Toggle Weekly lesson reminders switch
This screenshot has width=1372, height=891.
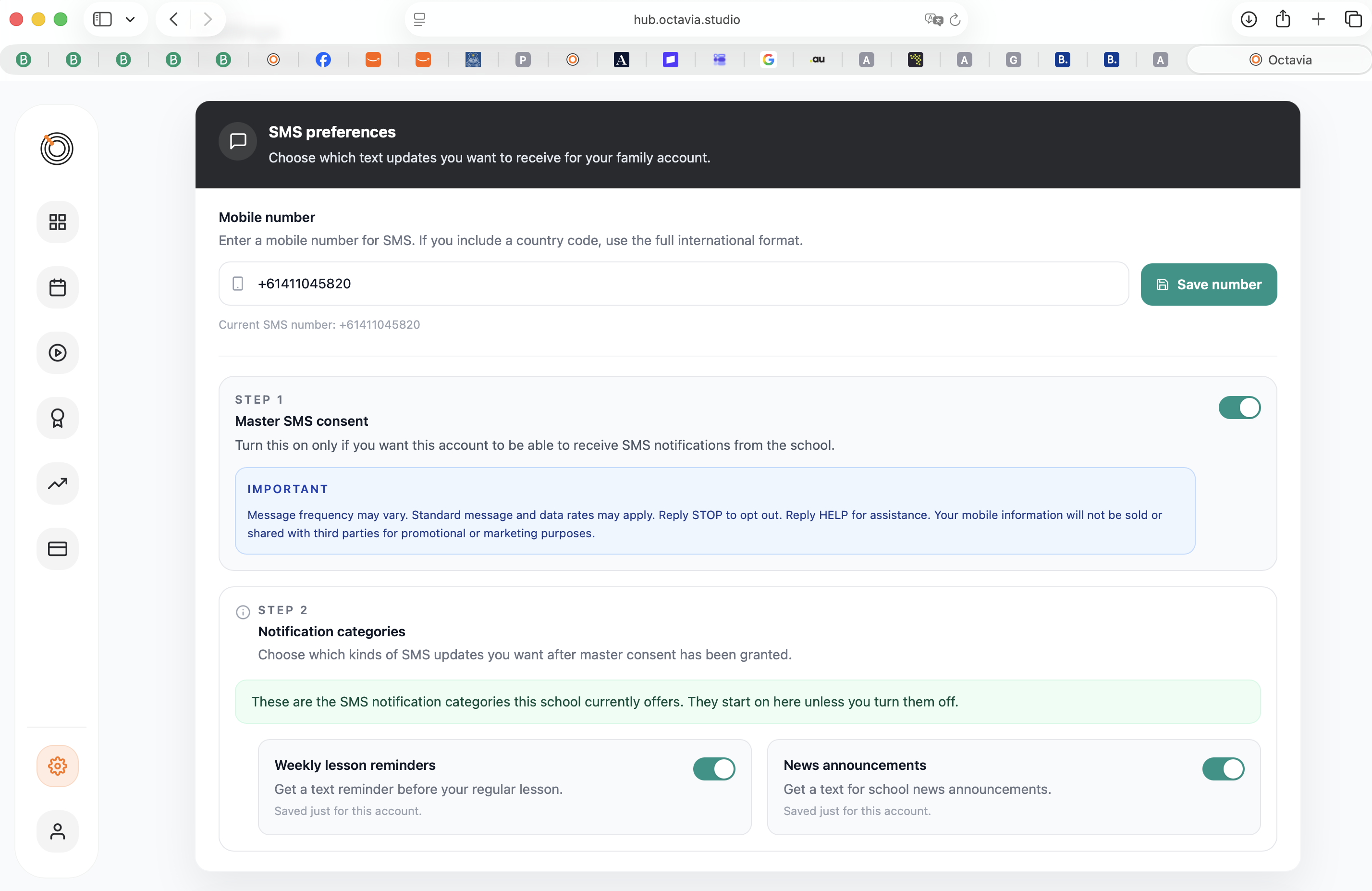tap(714, 769)
